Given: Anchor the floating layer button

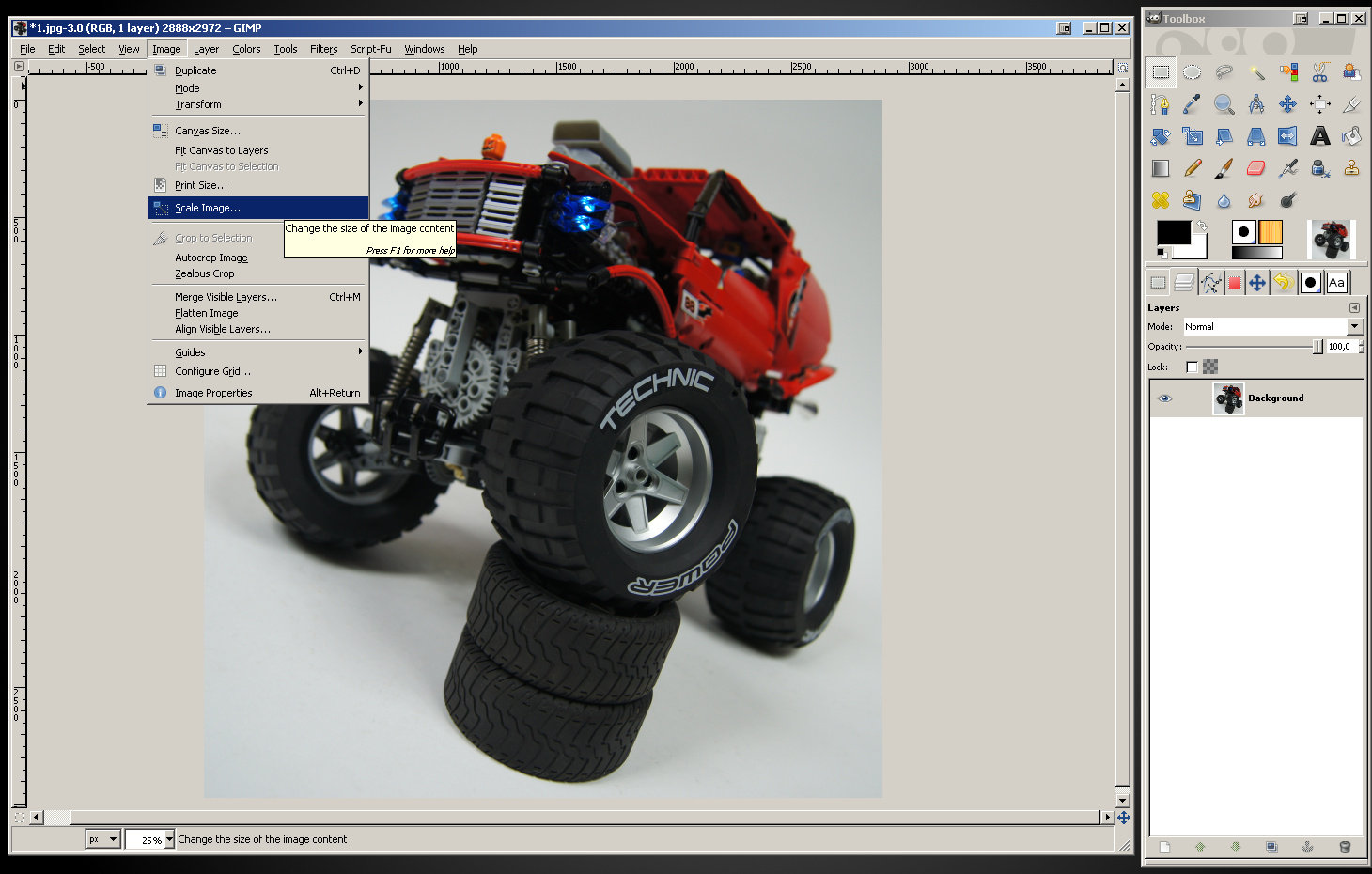Looking at the screenshot, I should [1307, 848].
